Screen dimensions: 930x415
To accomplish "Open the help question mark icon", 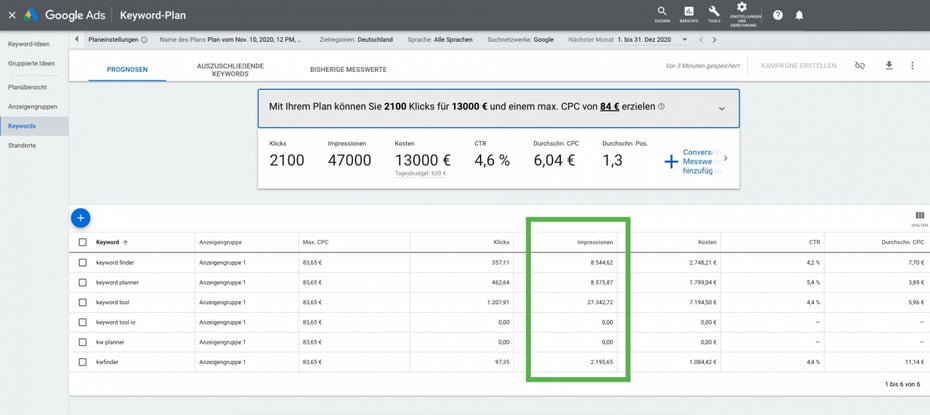I will tap(778, 15).
